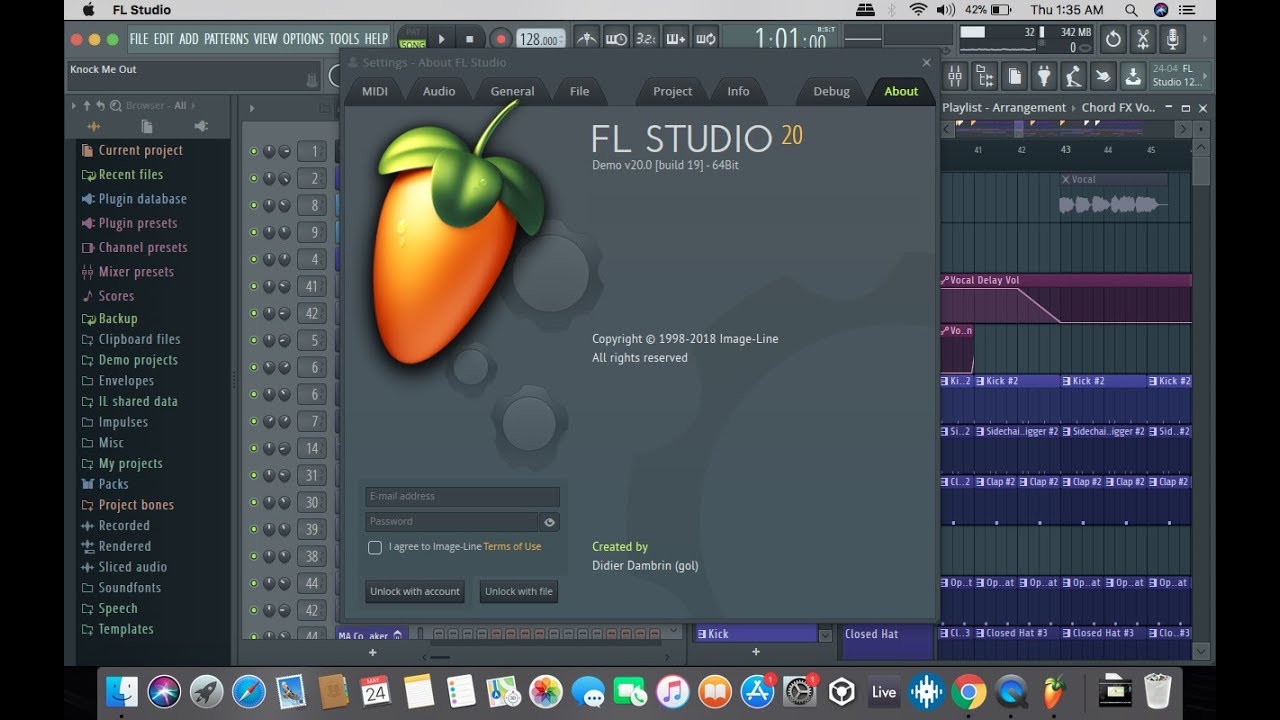1280x720 pixels.
Task: Select the browser plugins speaker filter icon
Action: [x=201, y=126]
